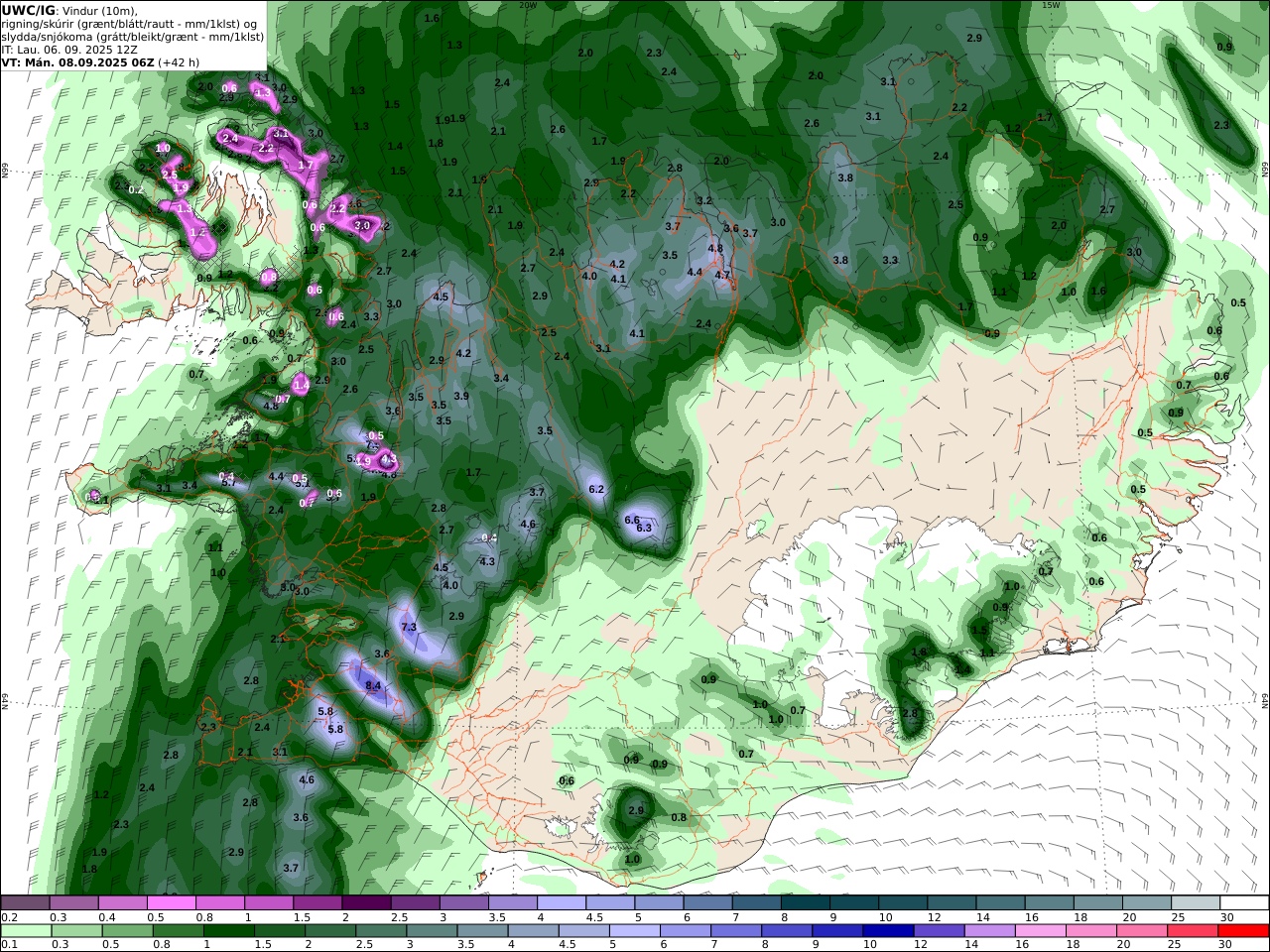Select the 6.6 value on the map
The width and height of the screenshot is (1270, 952).
[632, 520]
